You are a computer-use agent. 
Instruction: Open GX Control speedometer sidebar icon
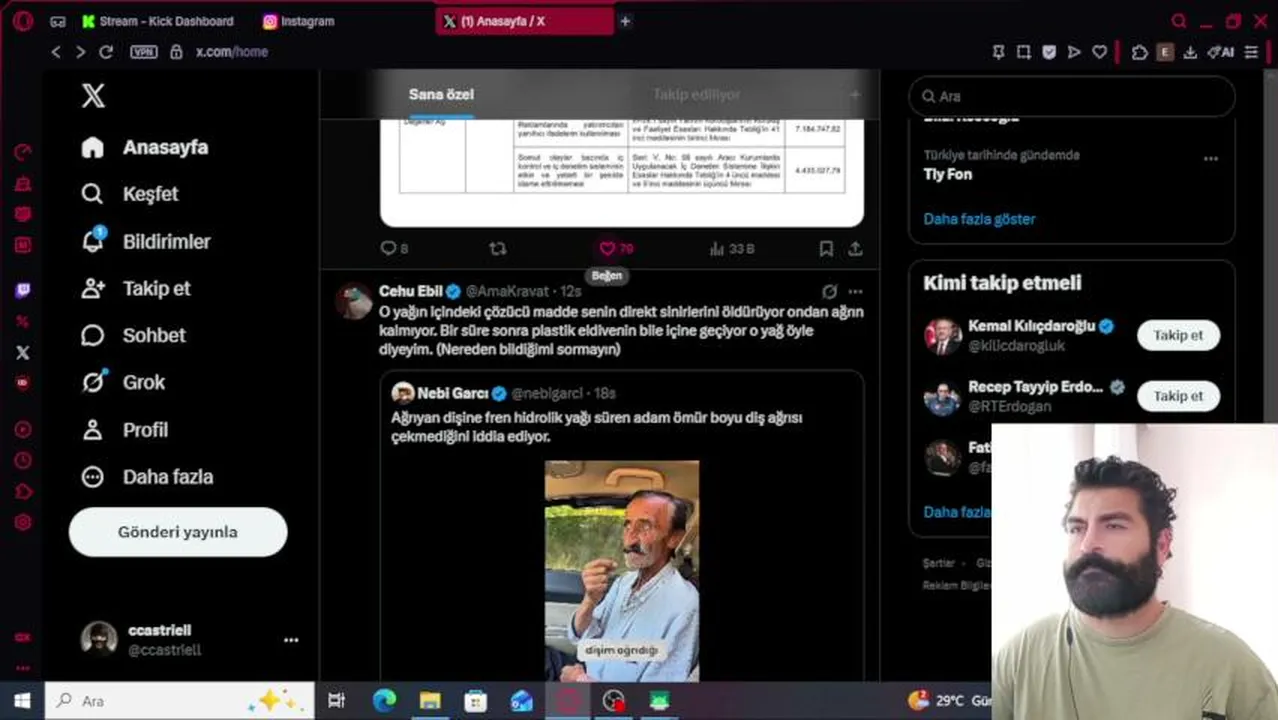22,152
